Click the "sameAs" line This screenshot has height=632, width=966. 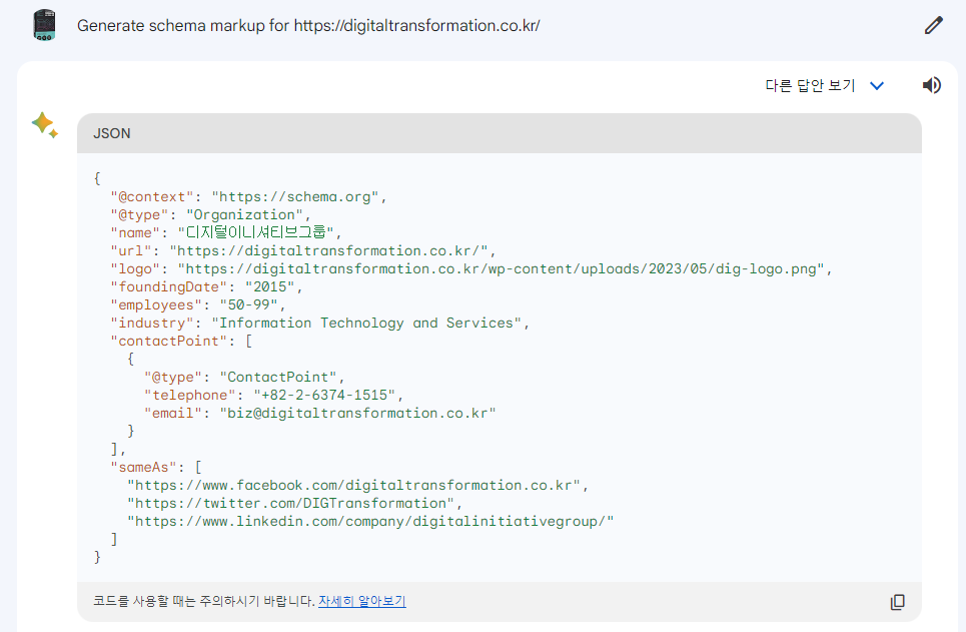156,467
